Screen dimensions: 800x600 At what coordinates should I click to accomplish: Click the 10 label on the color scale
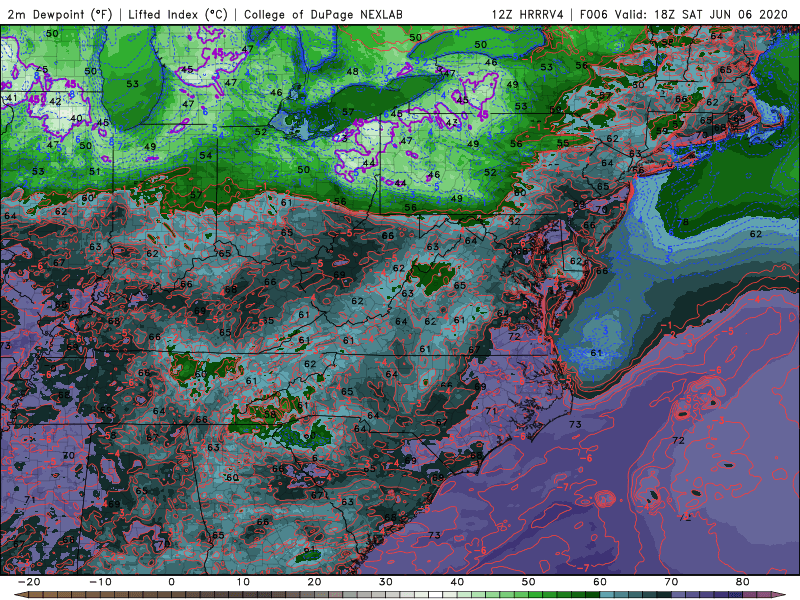click(x=243, y=582)
